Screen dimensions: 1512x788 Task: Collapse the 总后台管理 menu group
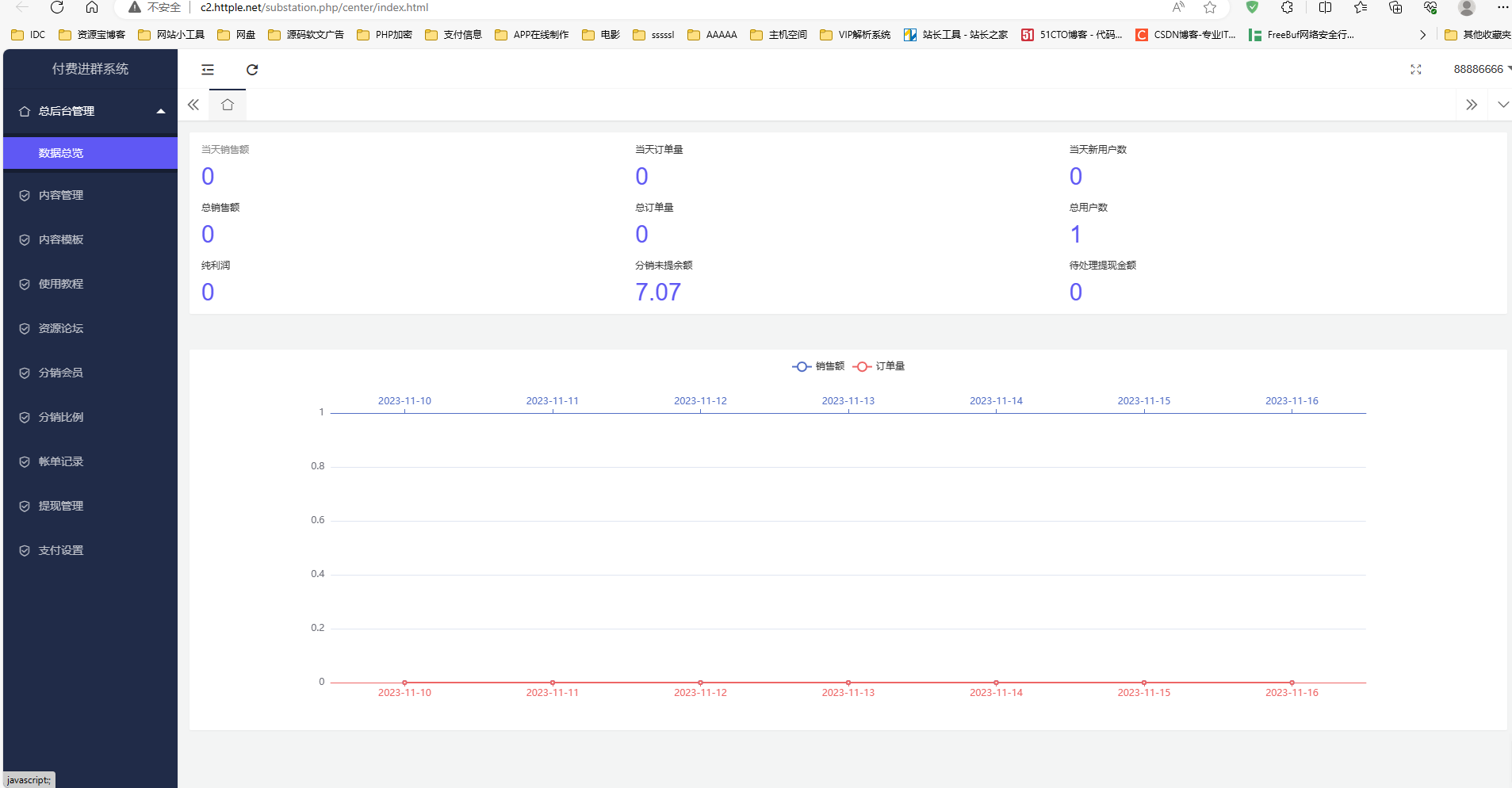click(x=90, y=111)
